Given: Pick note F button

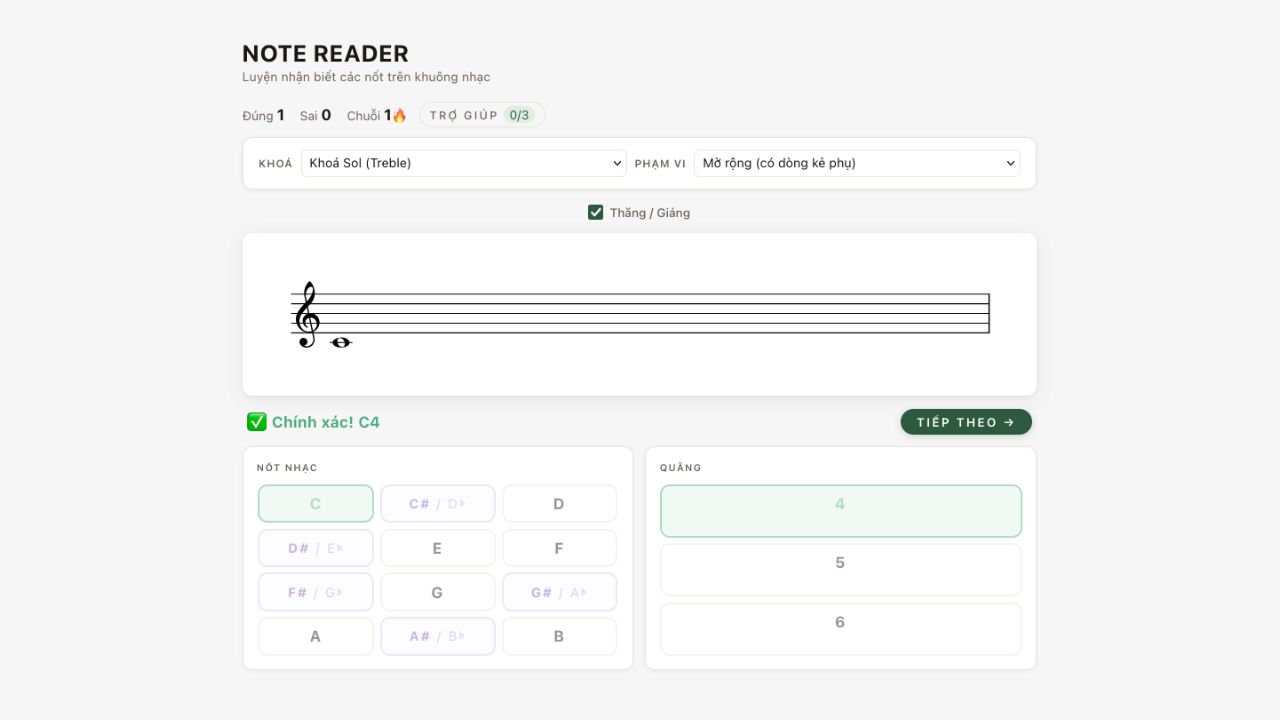Looking at the screenshot, I should [x=559, y=548].
